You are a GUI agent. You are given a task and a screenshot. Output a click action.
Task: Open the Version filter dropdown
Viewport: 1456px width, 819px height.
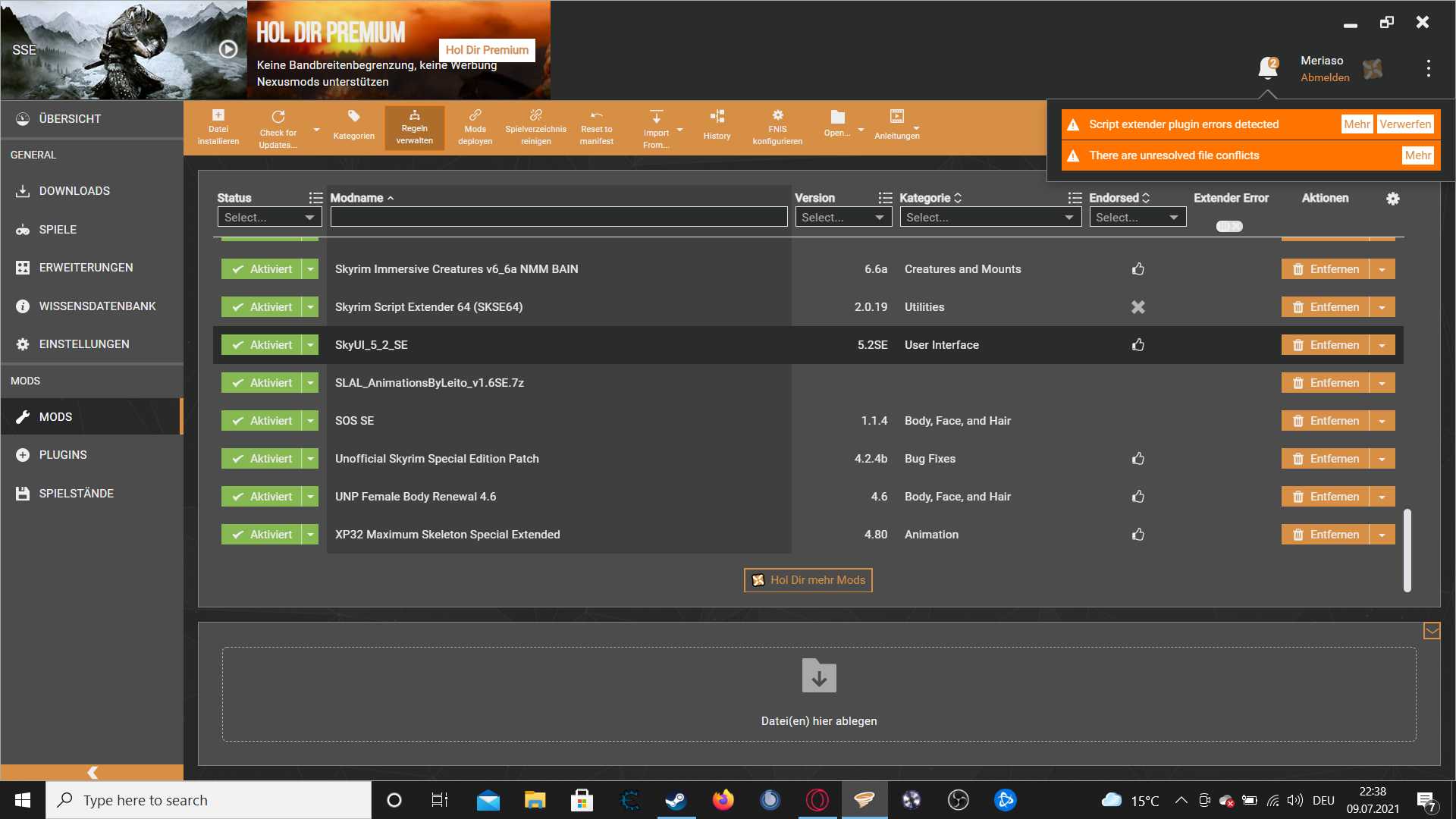[843, 218]
